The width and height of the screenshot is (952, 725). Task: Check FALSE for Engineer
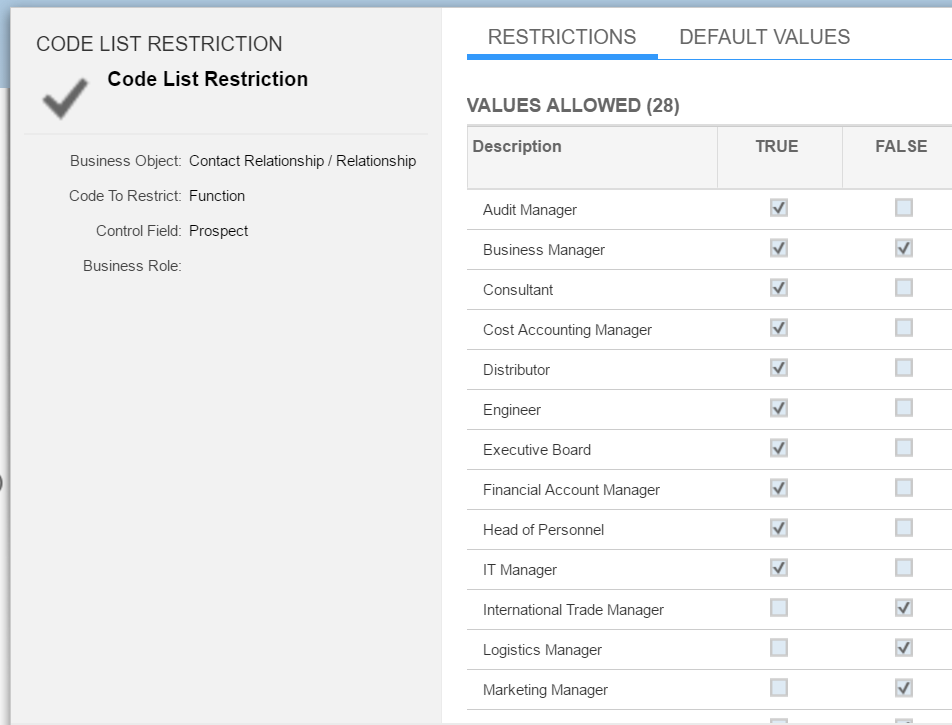point(903,408)
